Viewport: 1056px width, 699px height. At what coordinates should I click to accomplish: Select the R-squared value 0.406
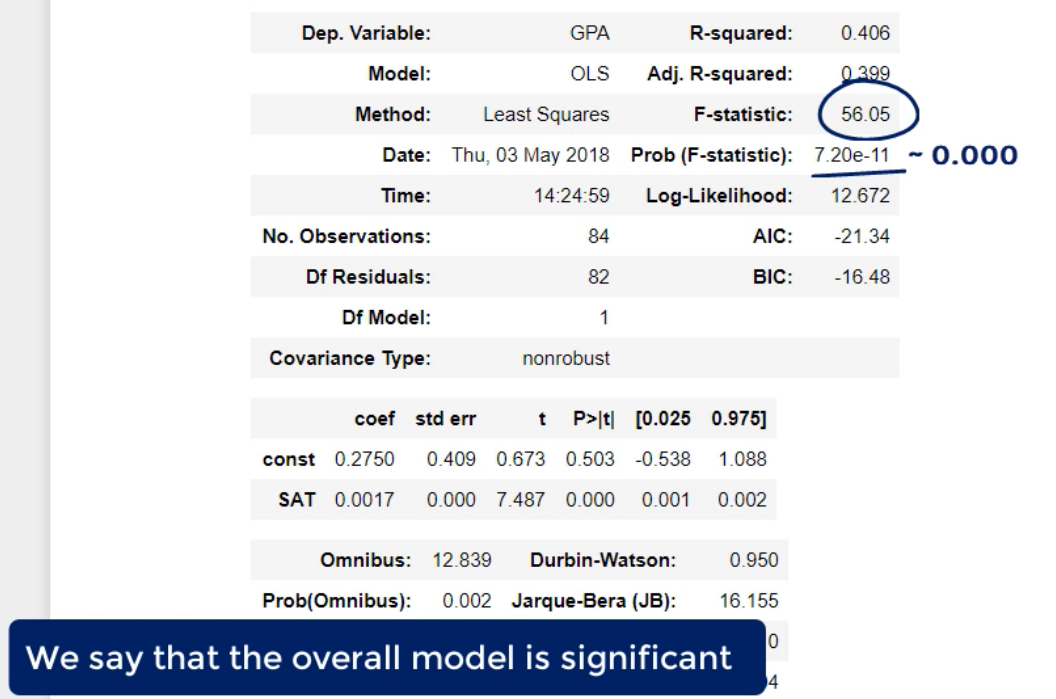865,33
